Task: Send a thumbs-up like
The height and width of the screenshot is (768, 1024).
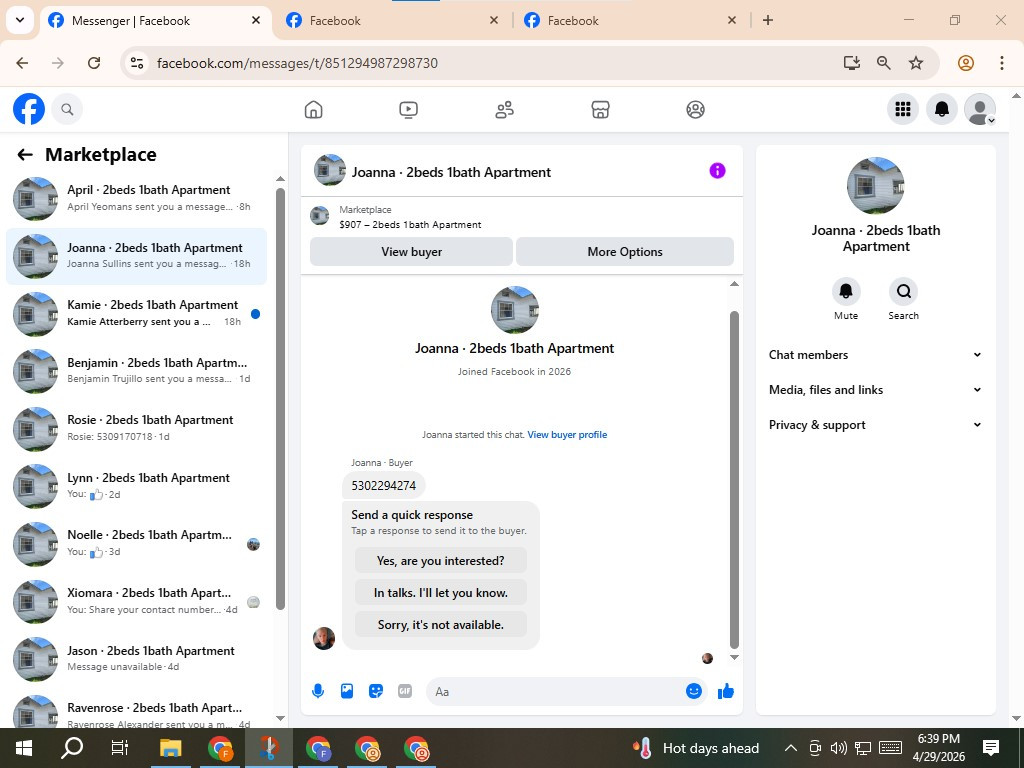Action: click(x=726, y=691)
